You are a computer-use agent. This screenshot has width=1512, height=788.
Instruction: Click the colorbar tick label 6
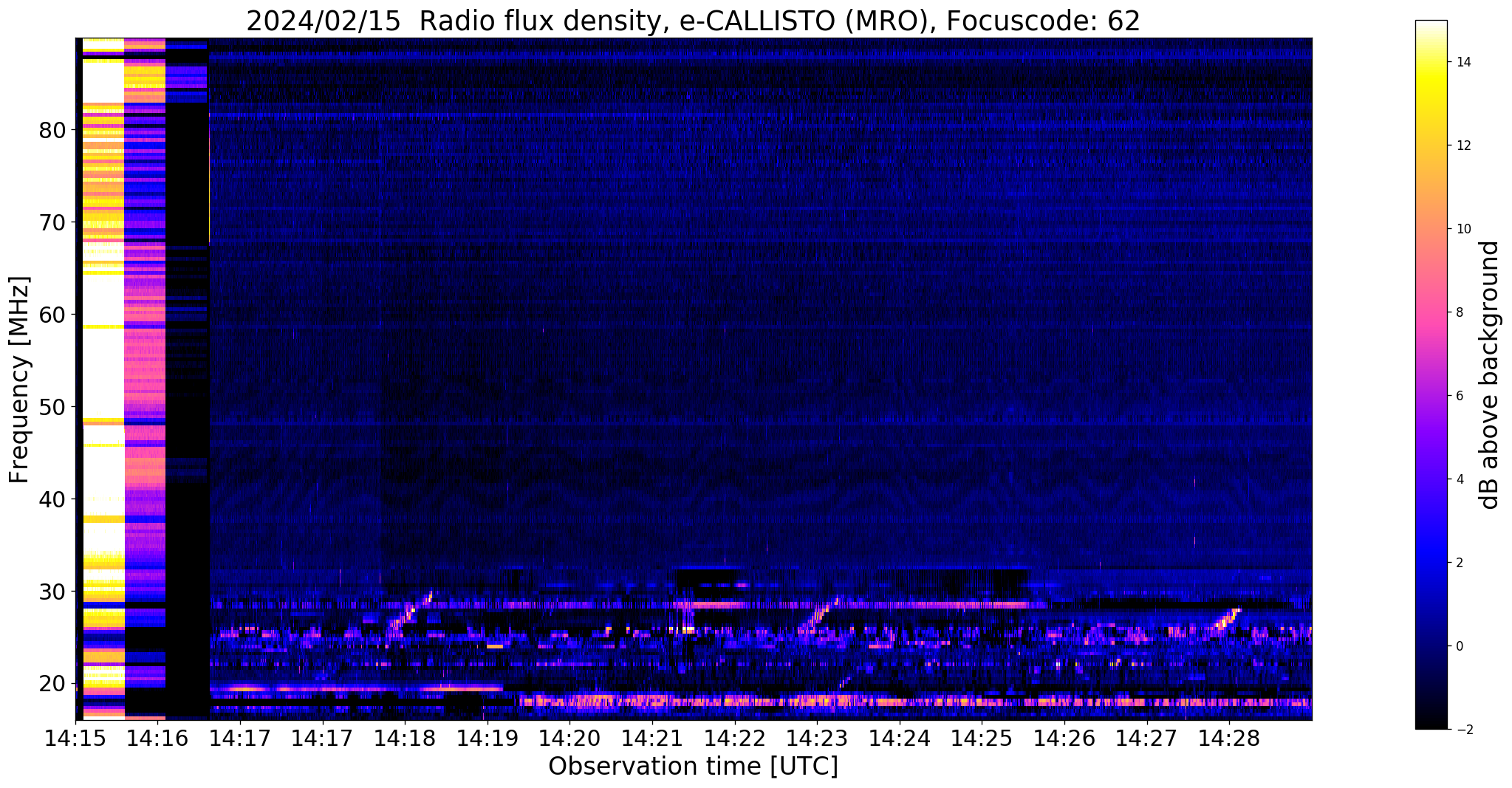(x=1458, y=396)
